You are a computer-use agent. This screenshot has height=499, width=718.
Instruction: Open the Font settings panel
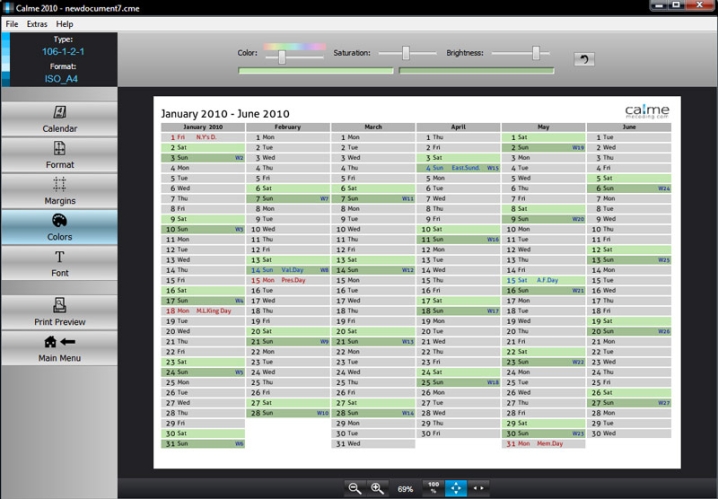pos(59,264)
